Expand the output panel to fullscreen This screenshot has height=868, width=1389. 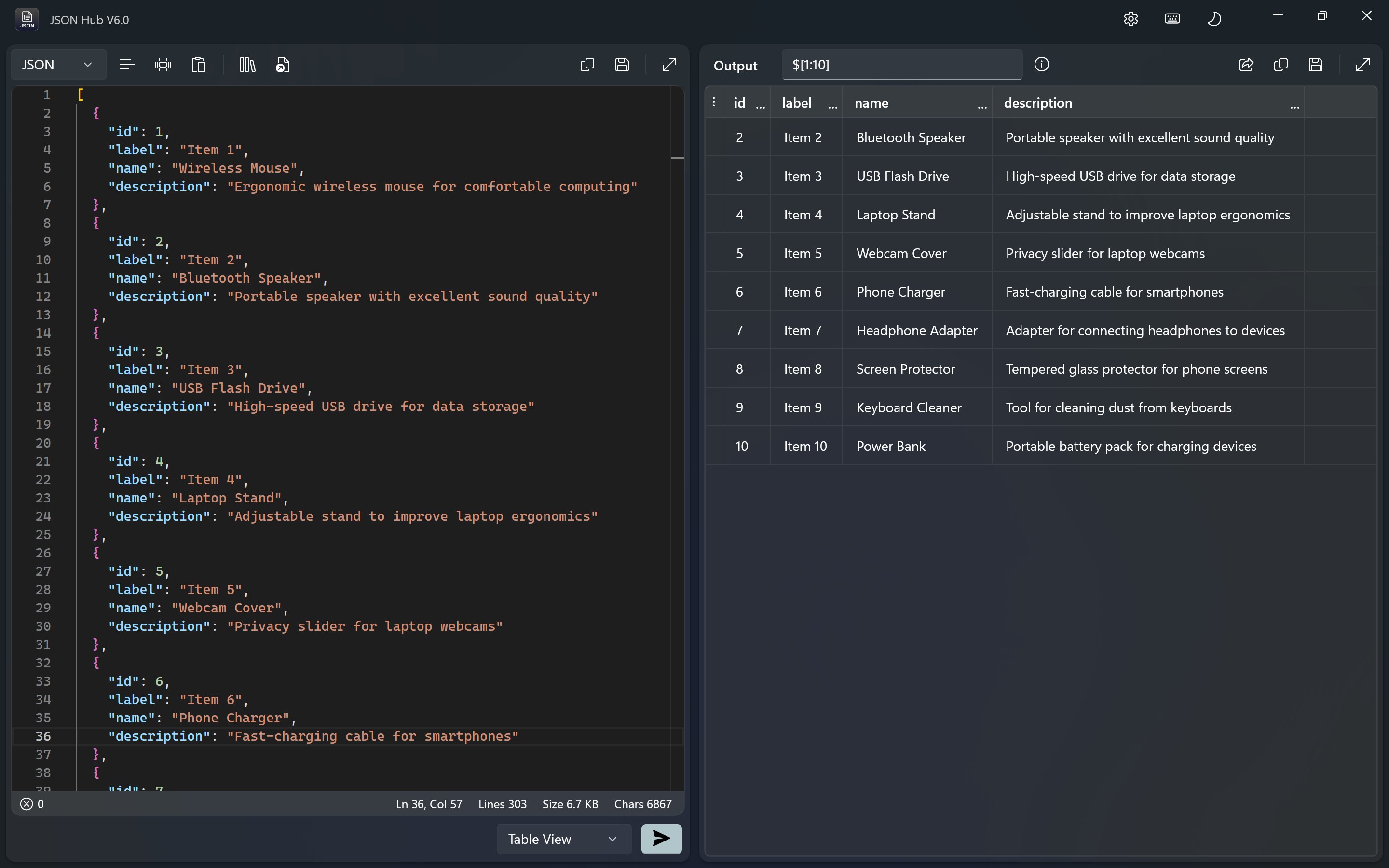click(1362, 65)
